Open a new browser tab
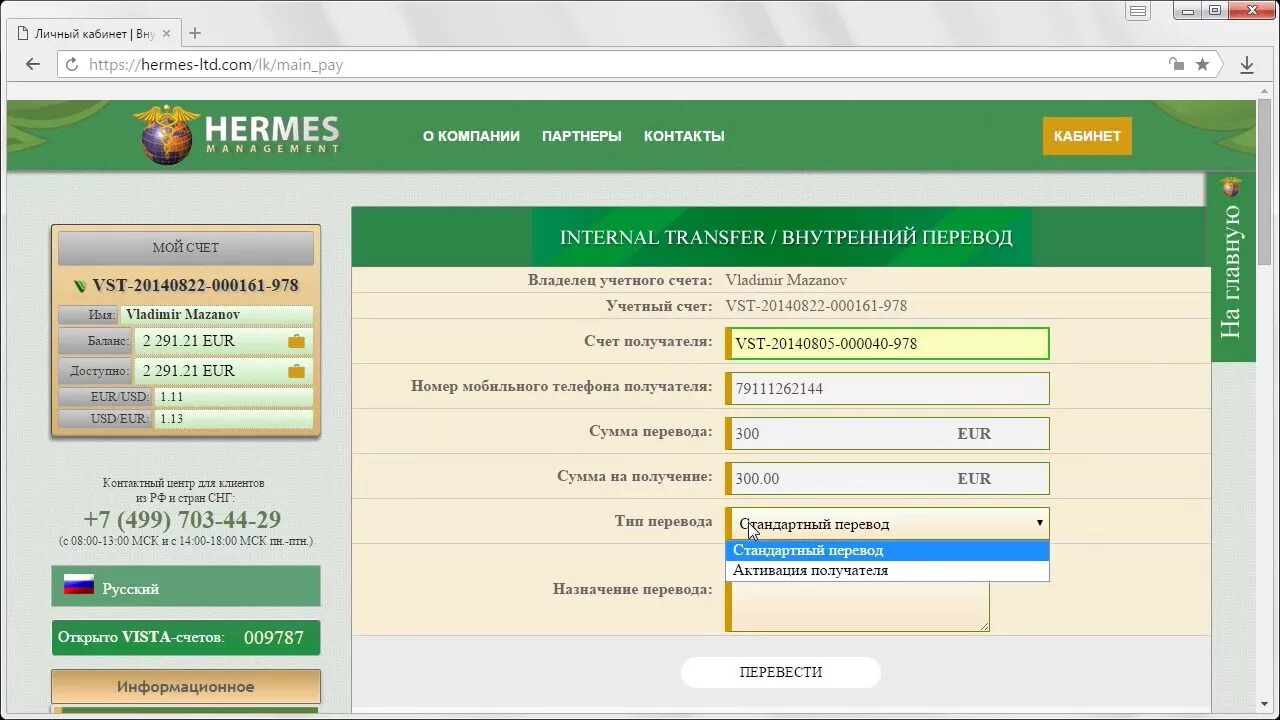The image size is (1280, 720). [194, 33]
